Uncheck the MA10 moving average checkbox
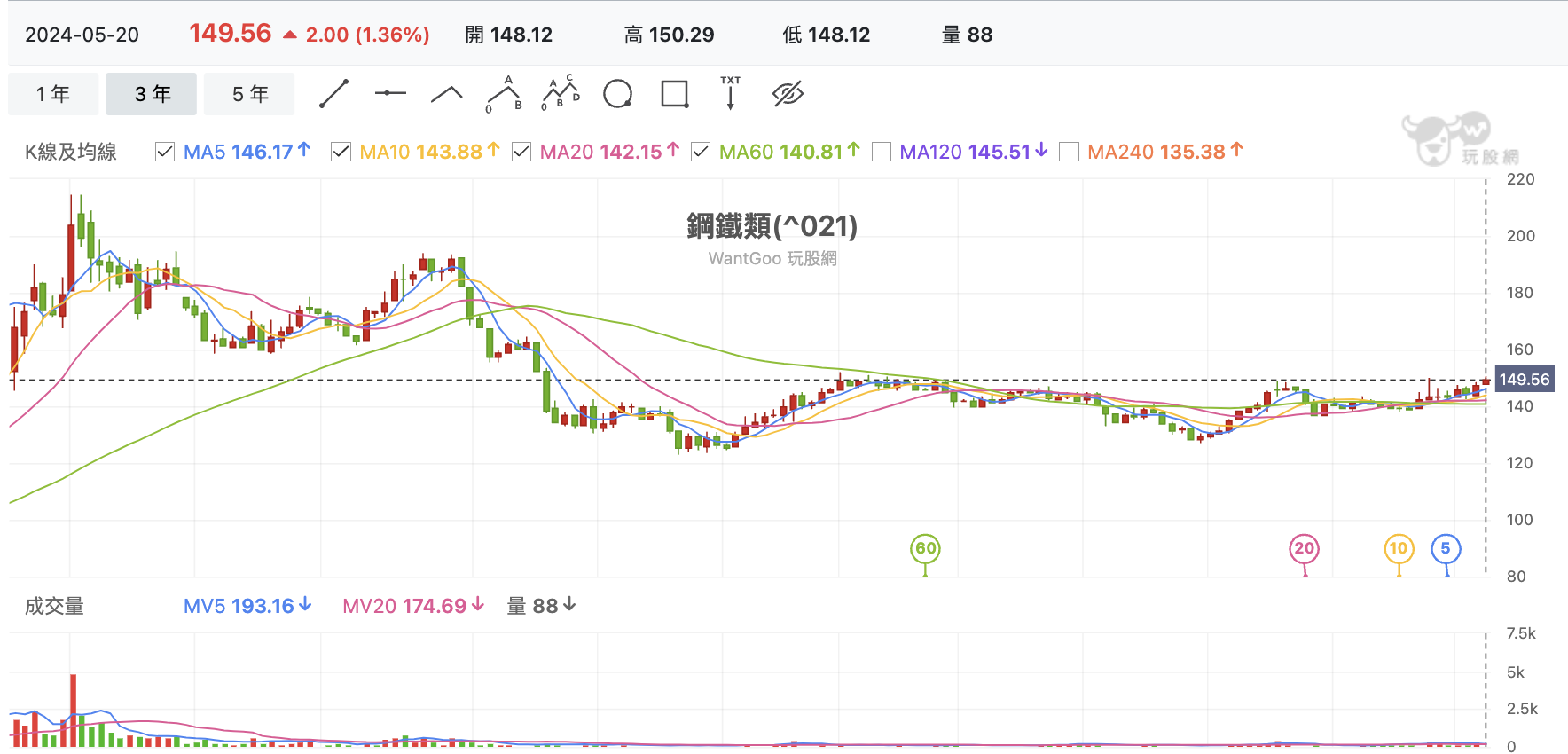 (x=341, y=152)
